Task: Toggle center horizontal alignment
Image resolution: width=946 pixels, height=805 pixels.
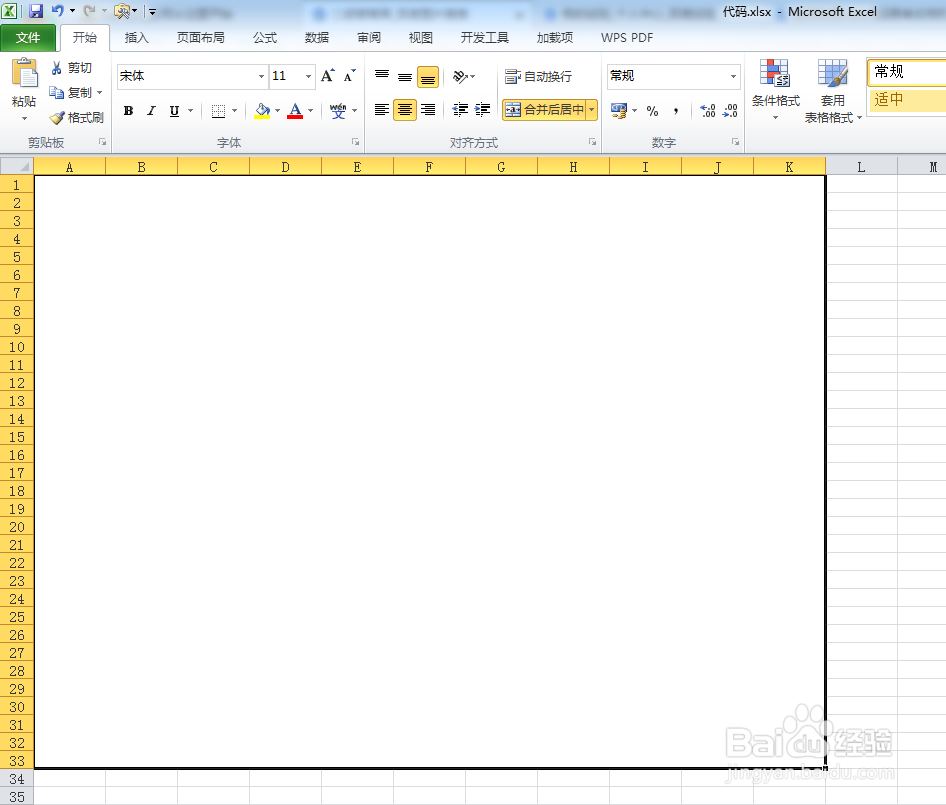Action: point(405,110)
